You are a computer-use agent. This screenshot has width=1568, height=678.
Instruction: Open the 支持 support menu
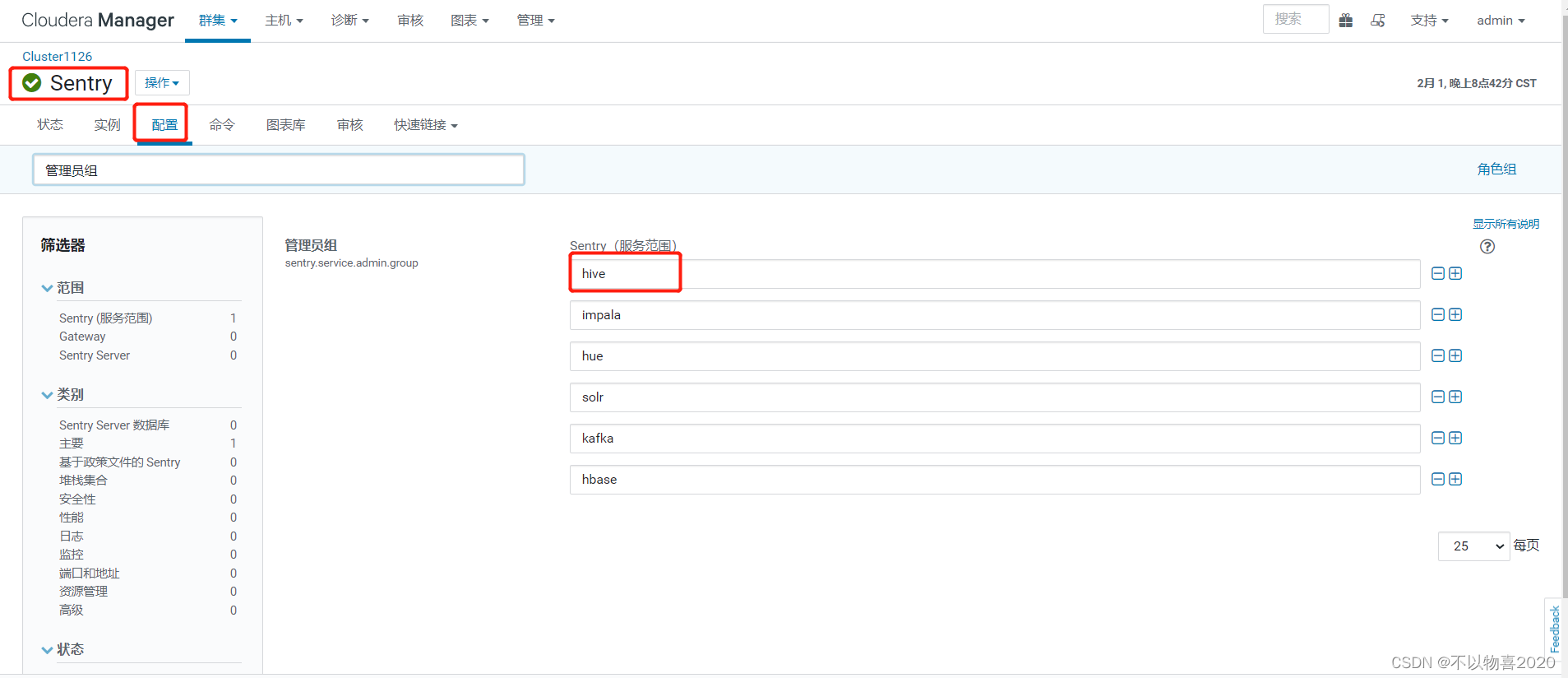(x=1430, y=21)
